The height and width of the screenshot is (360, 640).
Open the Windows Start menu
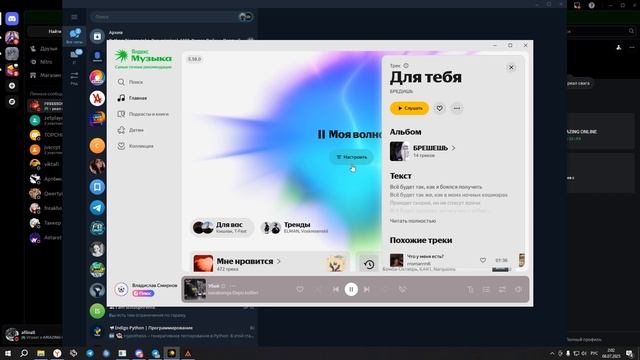click(x=8, y=353)
